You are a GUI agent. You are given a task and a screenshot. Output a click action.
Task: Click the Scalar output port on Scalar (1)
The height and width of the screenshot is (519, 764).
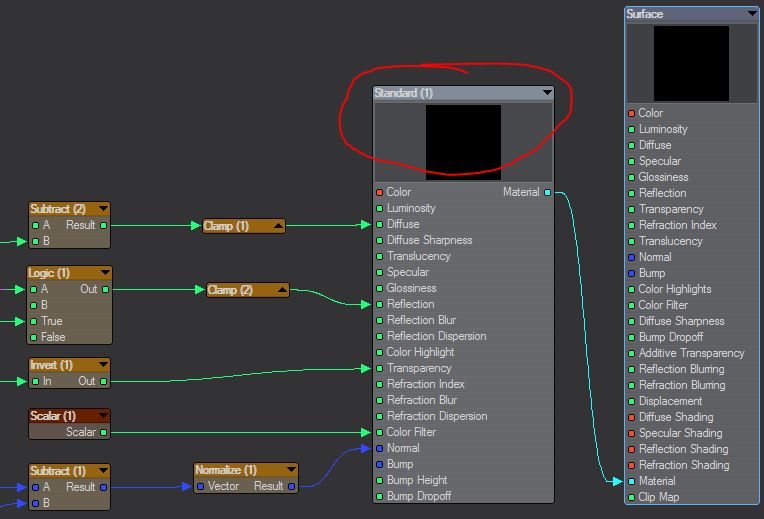click(x=104, y=432)
